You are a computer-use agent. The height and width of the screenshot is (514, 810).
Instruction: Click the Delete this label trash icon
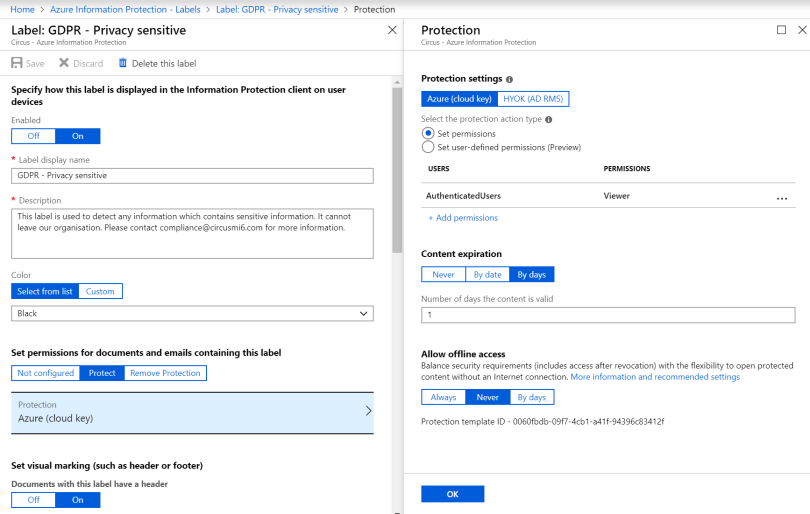[x=123, y=63]
